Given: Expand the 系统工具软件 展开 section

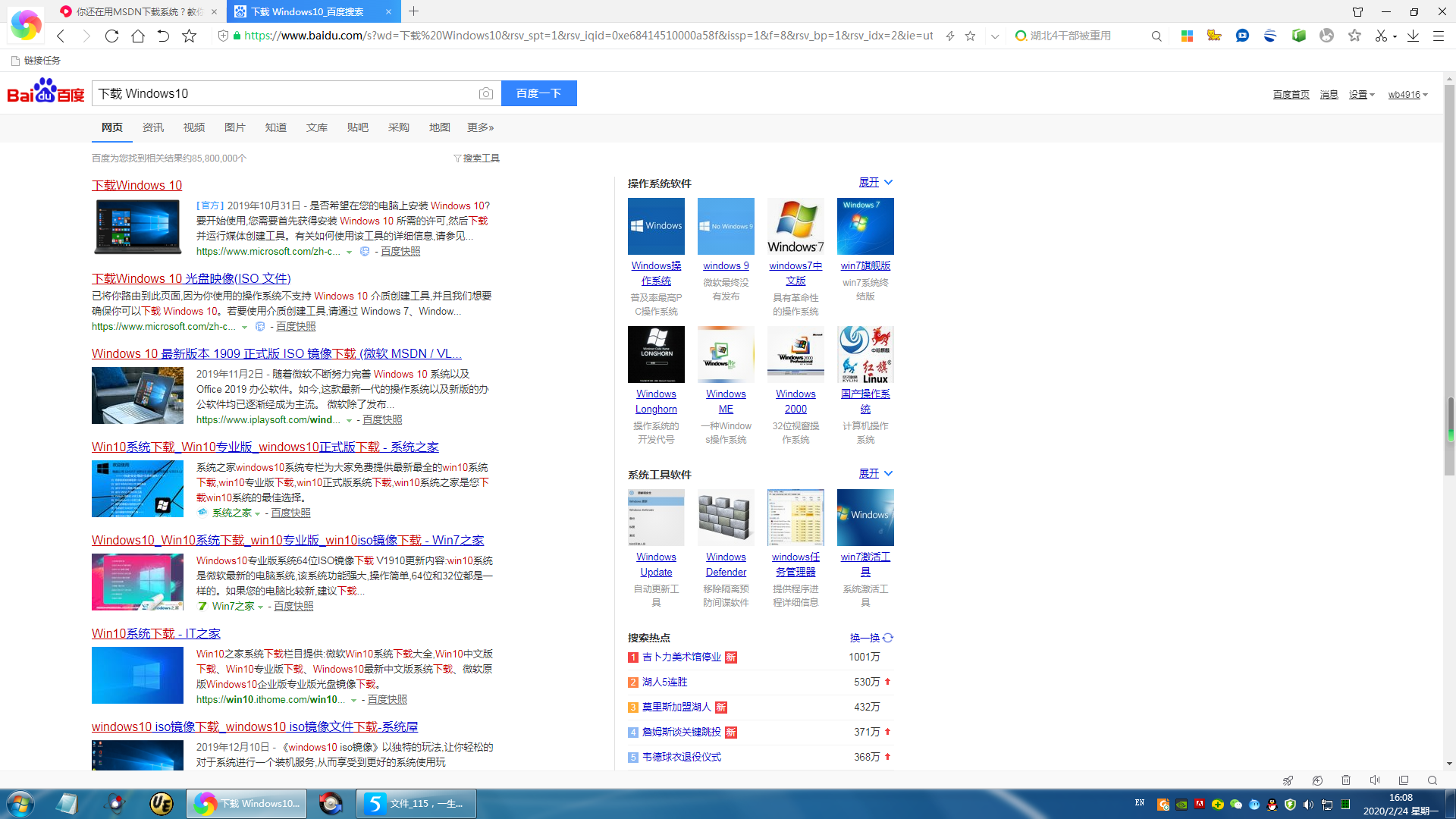Looking at the screenshot, I should (876, 473).
